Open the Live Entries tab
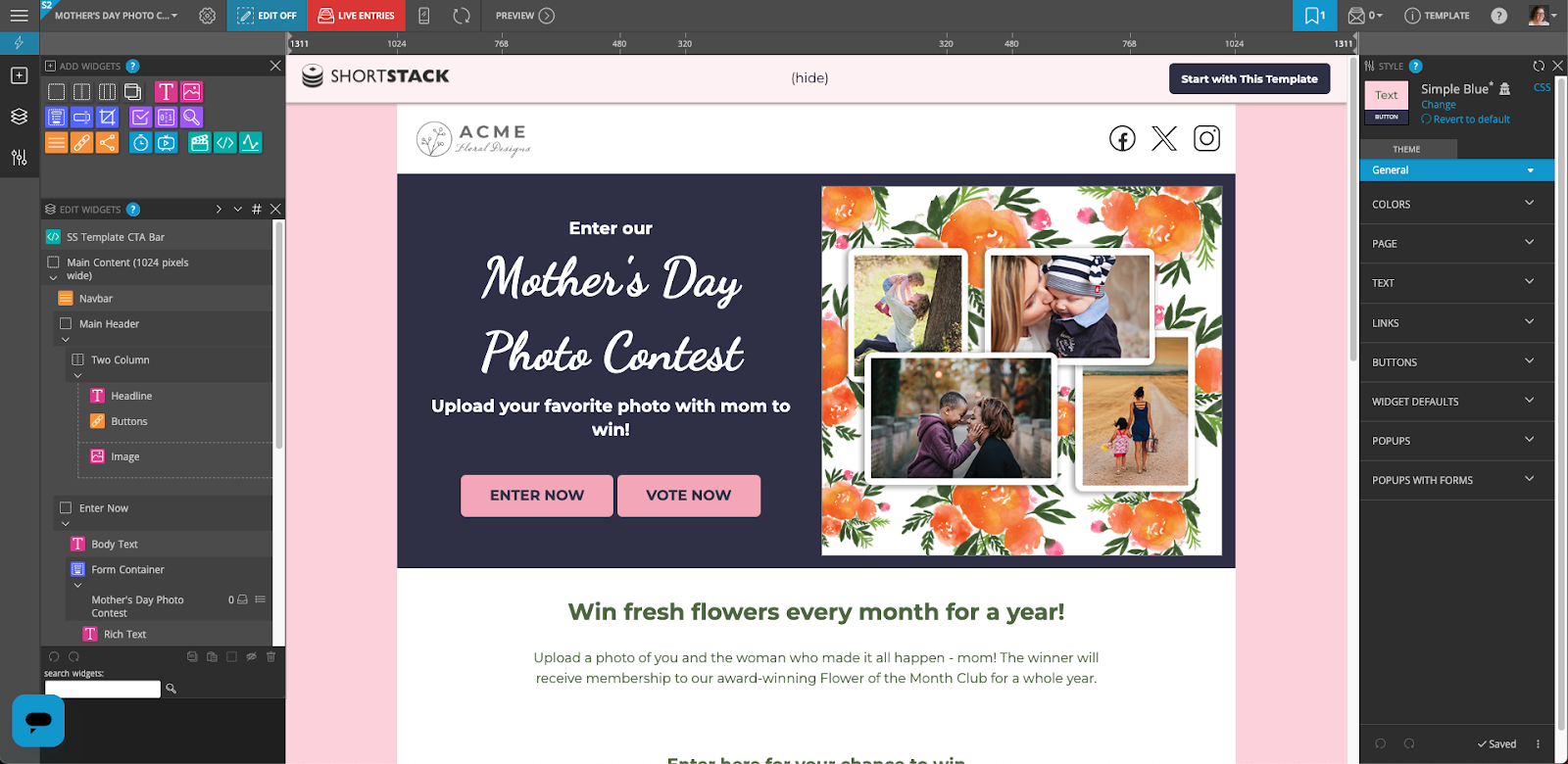This screenshot has height=764, width=1568. tap(357, 16)
